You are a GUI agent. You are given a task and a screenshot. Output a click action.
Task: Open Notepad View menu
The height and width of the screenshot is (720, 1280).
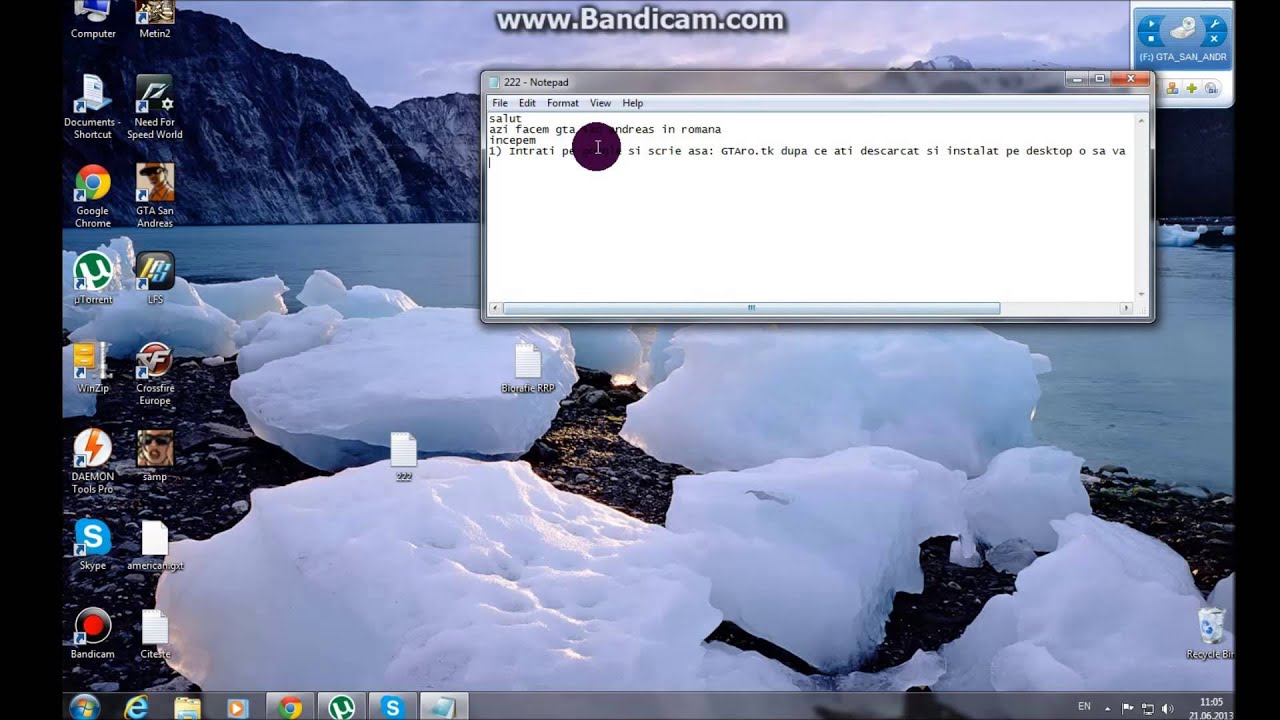pyautogui.click(x=600, y=103)
